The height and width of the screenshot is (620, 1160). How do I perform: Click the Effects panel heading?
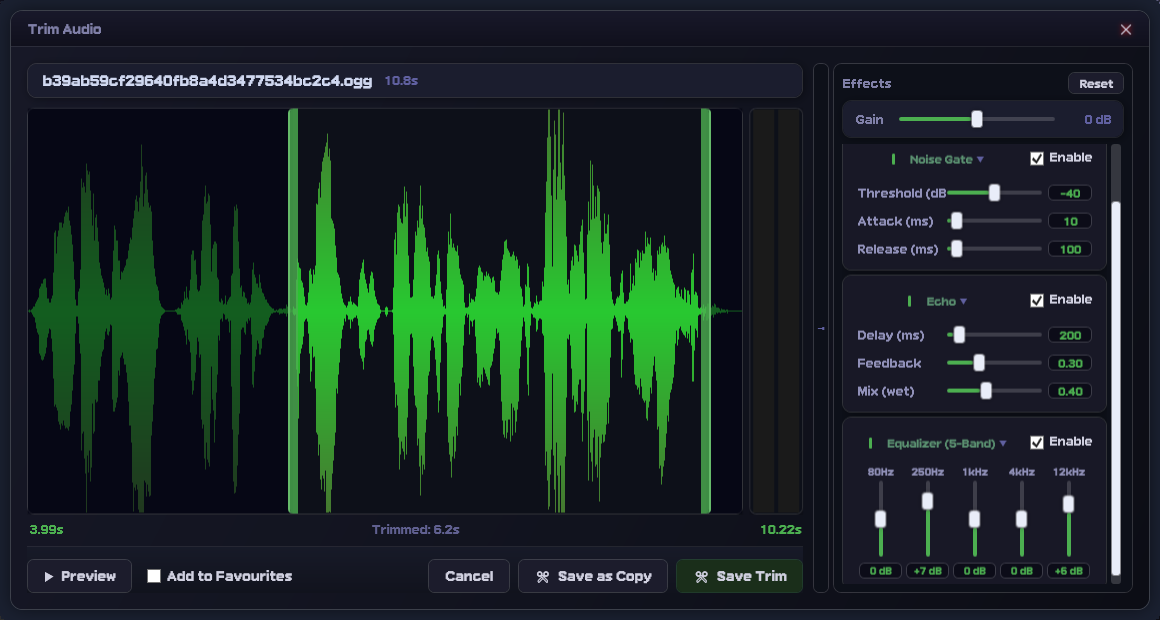point(866,84)
